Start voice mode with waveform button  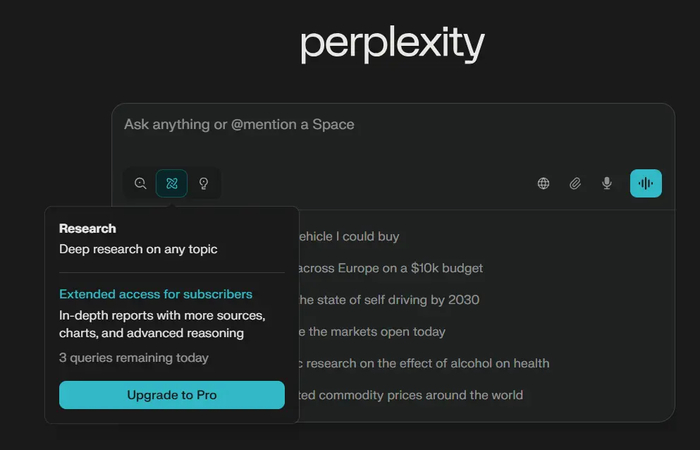click(x=646, y=183)
